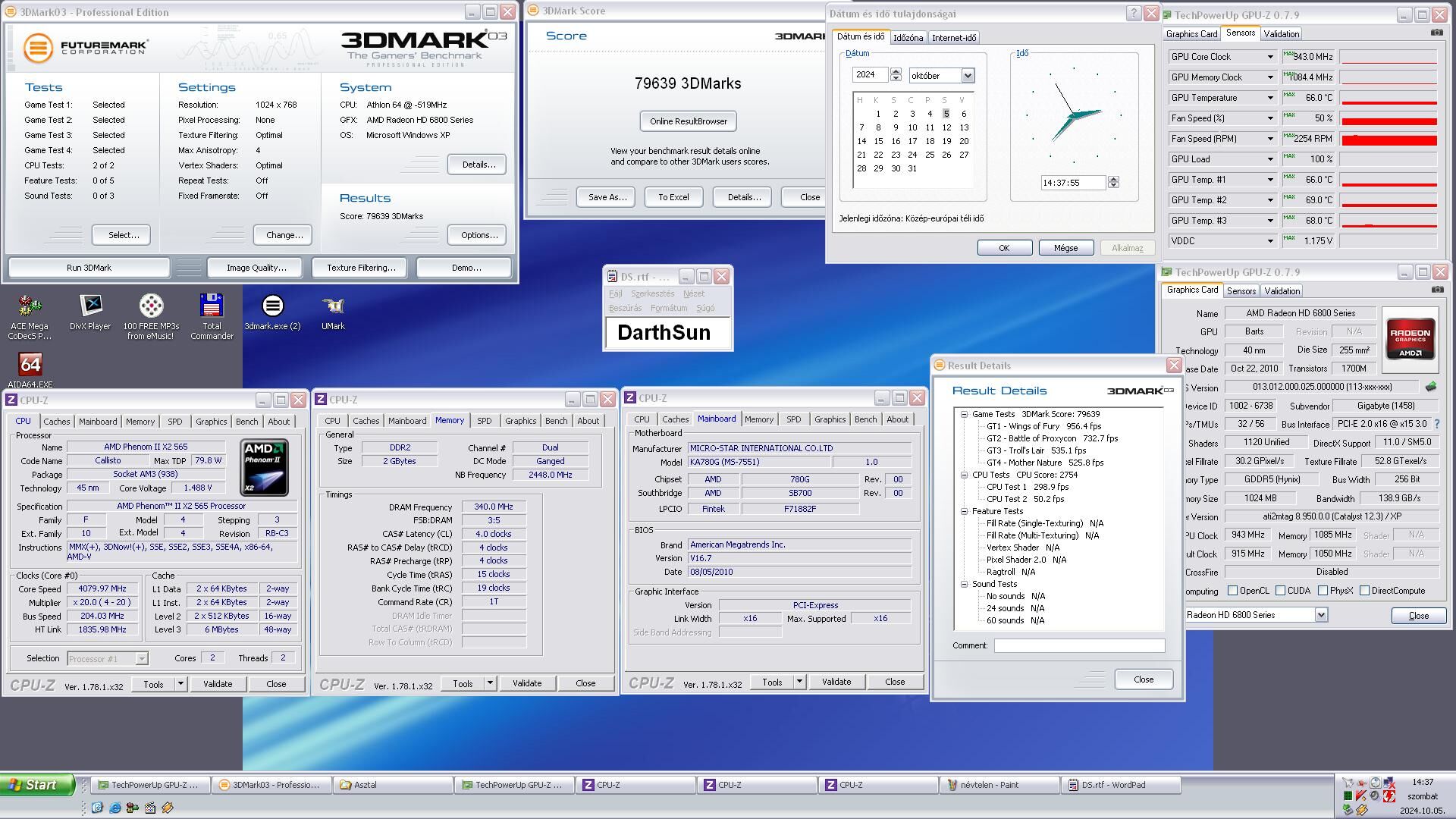This screenshot has height=819, width=1456.
Task: Click Validate button in CPU-Z Memory window
Action: (527, 683)
